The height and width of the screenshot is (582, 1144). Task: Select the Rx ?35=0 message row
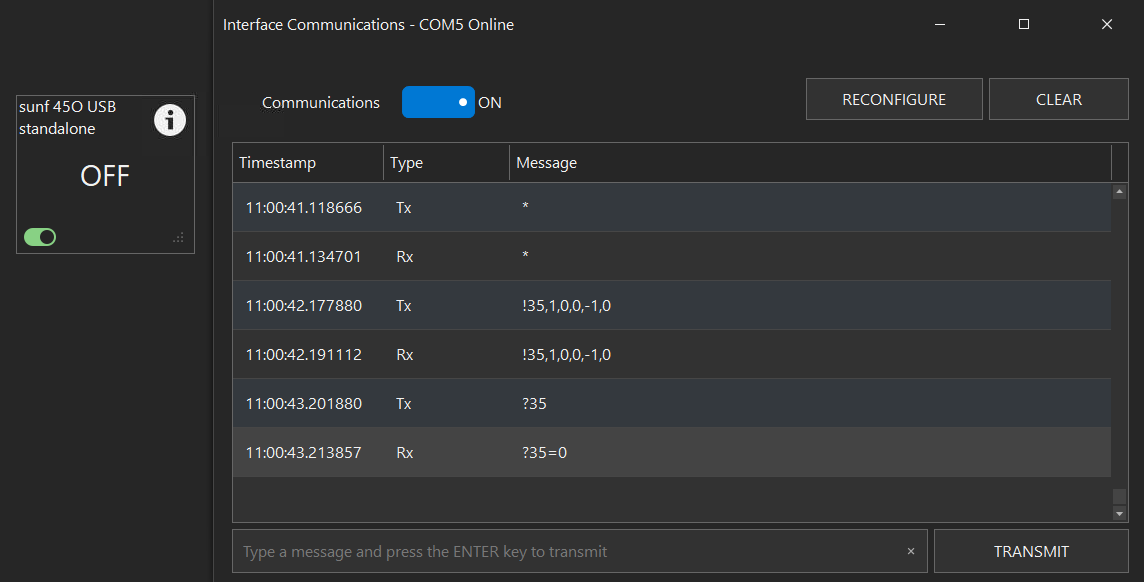pyautogui.click(x=671, y=452)
